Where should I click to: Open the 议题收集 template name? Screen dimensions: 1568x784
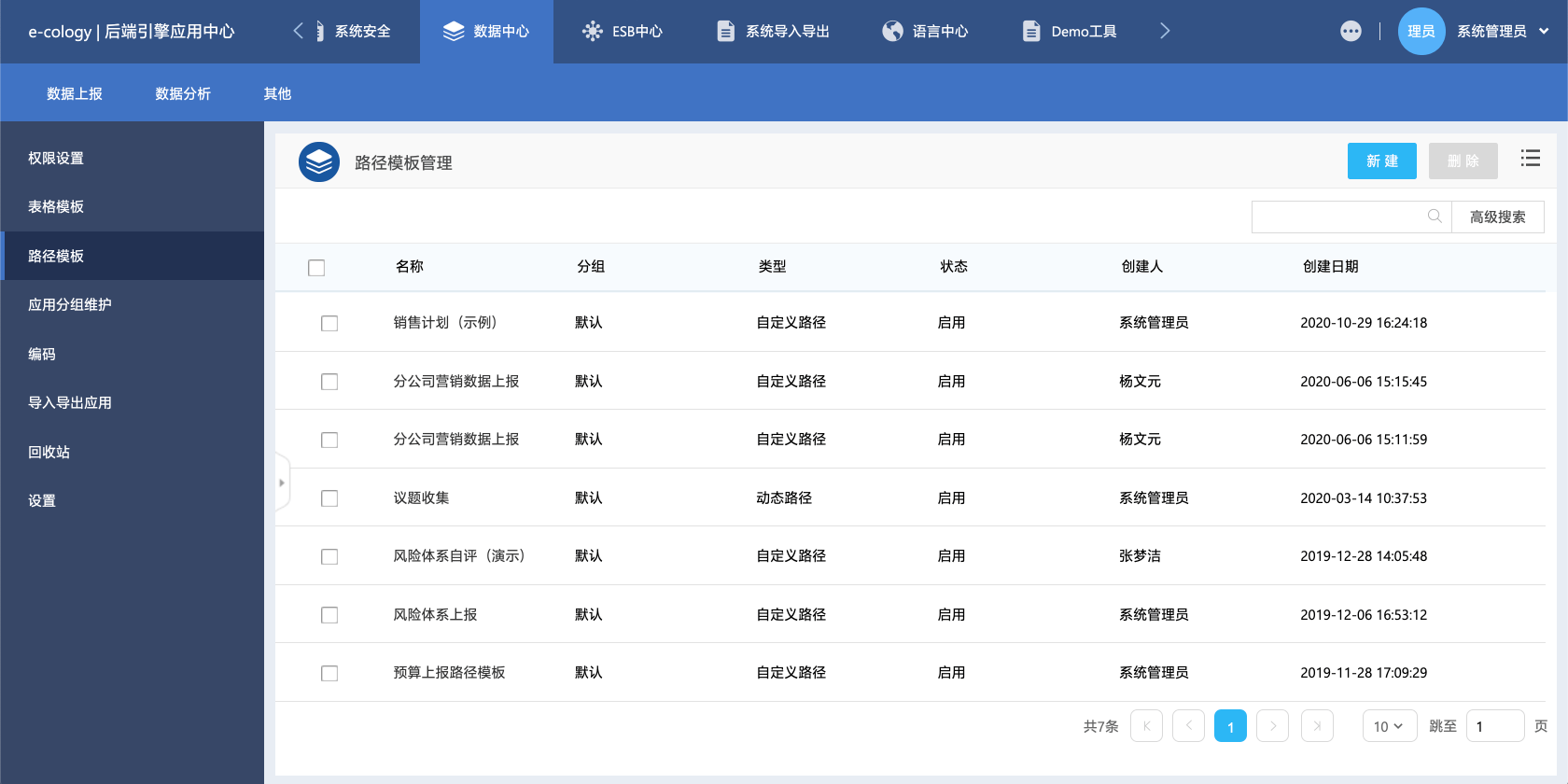point(421,497)
